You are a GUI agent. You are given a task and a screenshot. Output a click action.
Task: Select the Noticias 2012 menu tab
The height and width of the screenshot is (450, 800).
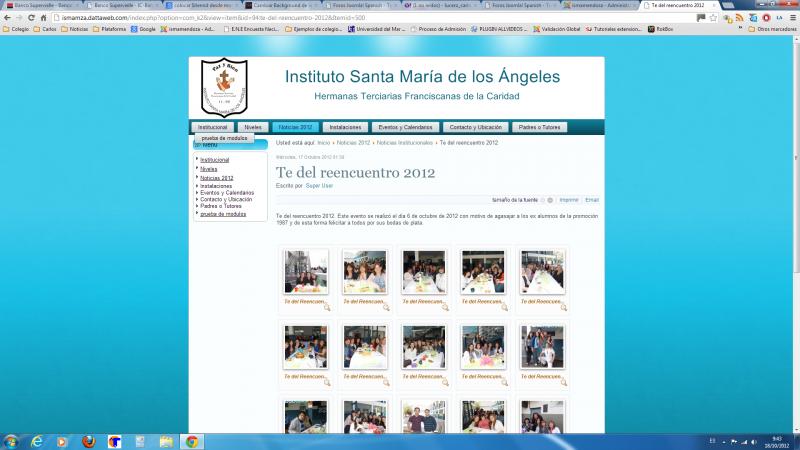[295, 128]
